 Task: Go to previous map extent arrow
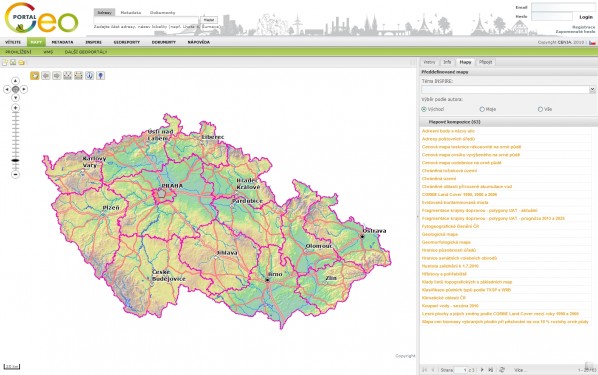click(46, 76)
